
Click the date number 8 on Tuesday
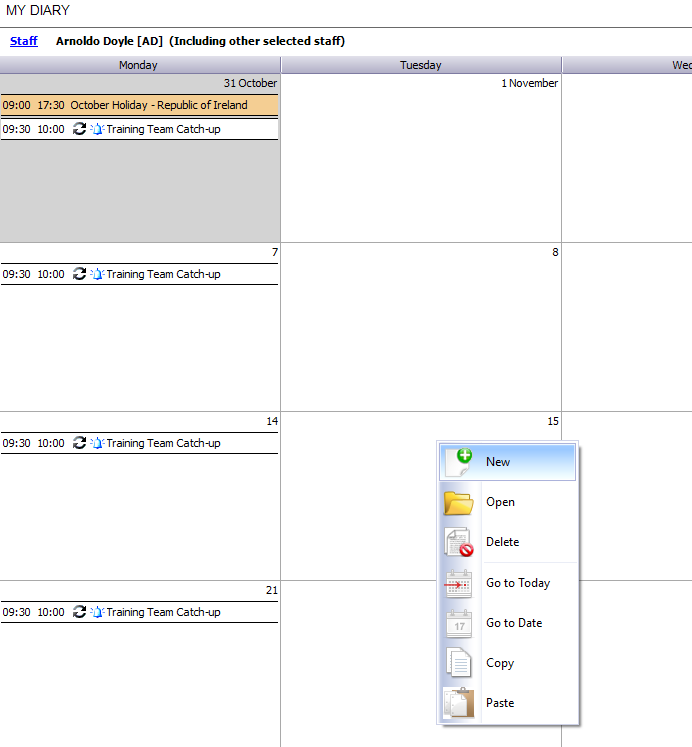coord(555,252)
